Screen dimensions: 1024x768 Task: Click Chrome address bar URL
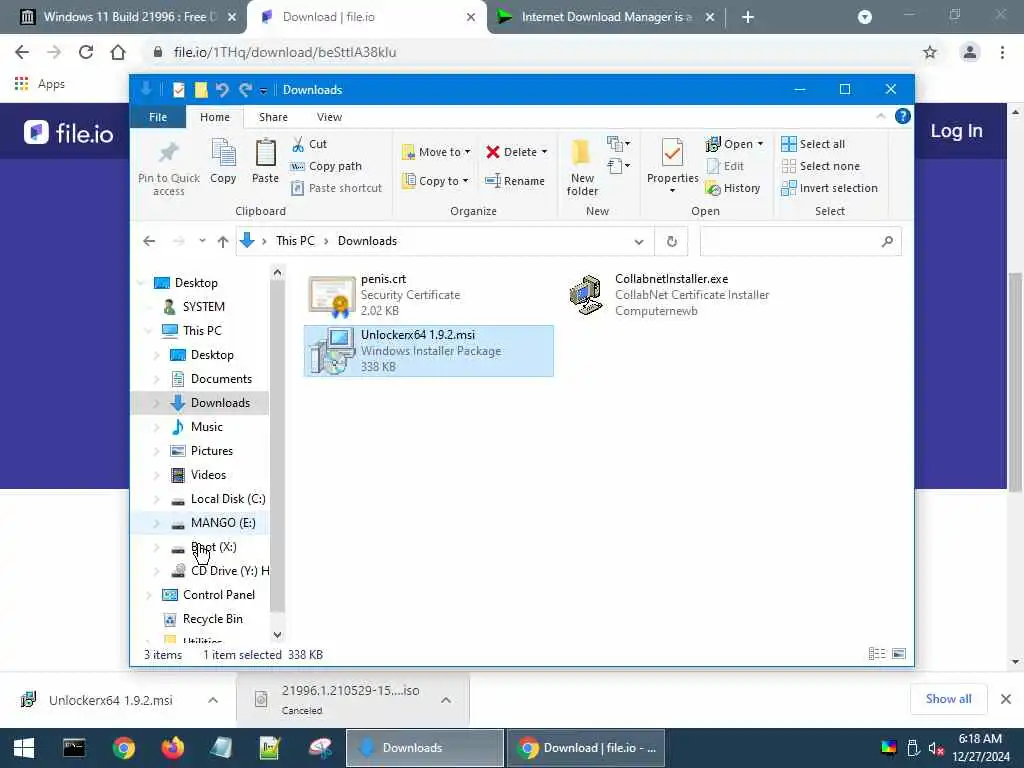[285, 52]
